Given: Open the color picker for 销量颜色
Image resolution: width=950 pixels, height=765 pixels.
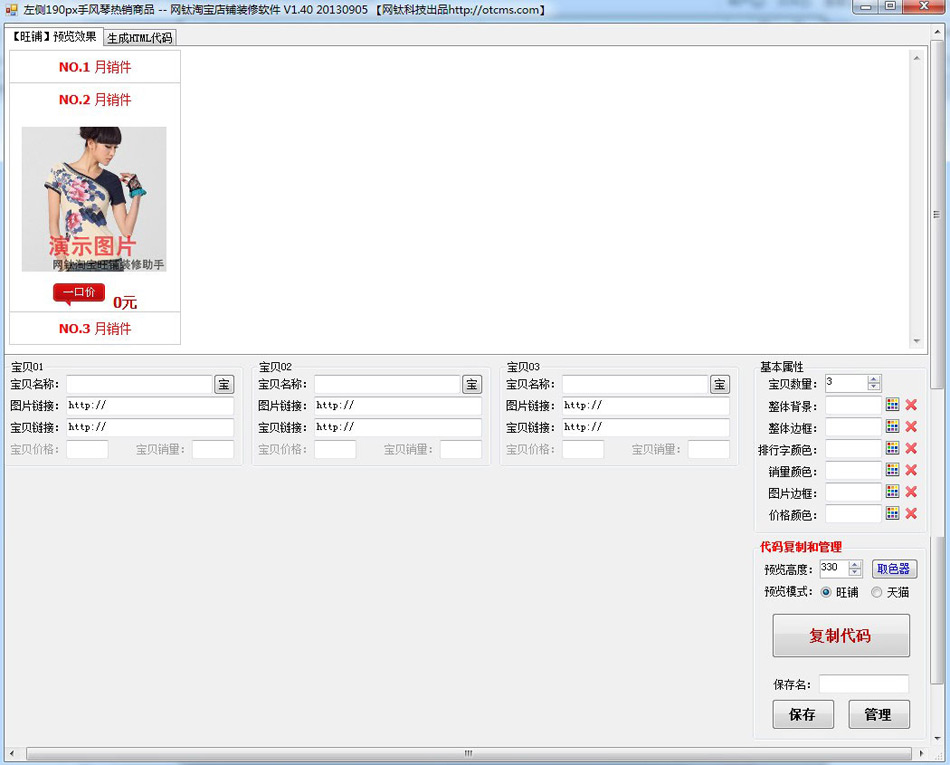Looking at the screenshot, I should click(890, 470).
